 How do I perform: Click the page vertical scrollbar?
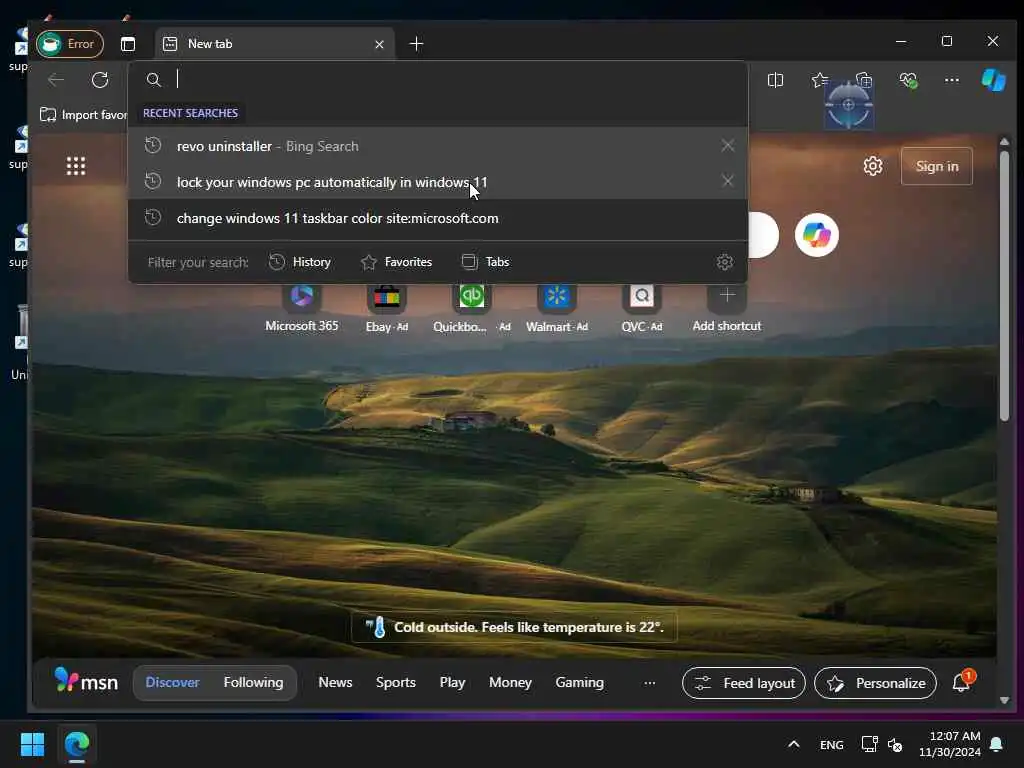[1004, 286]
